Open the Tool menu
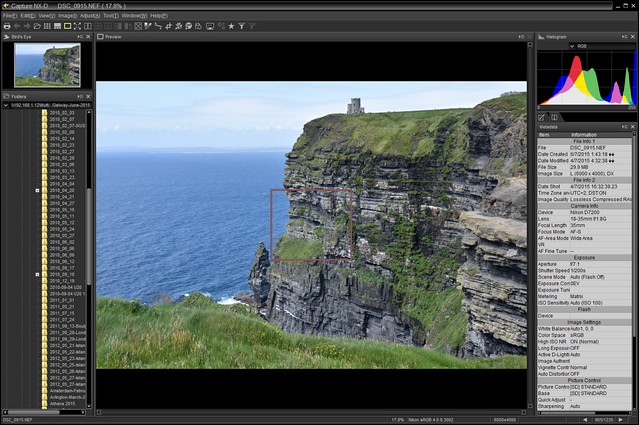This screenshot has height=425, width=639. (110, 15)
